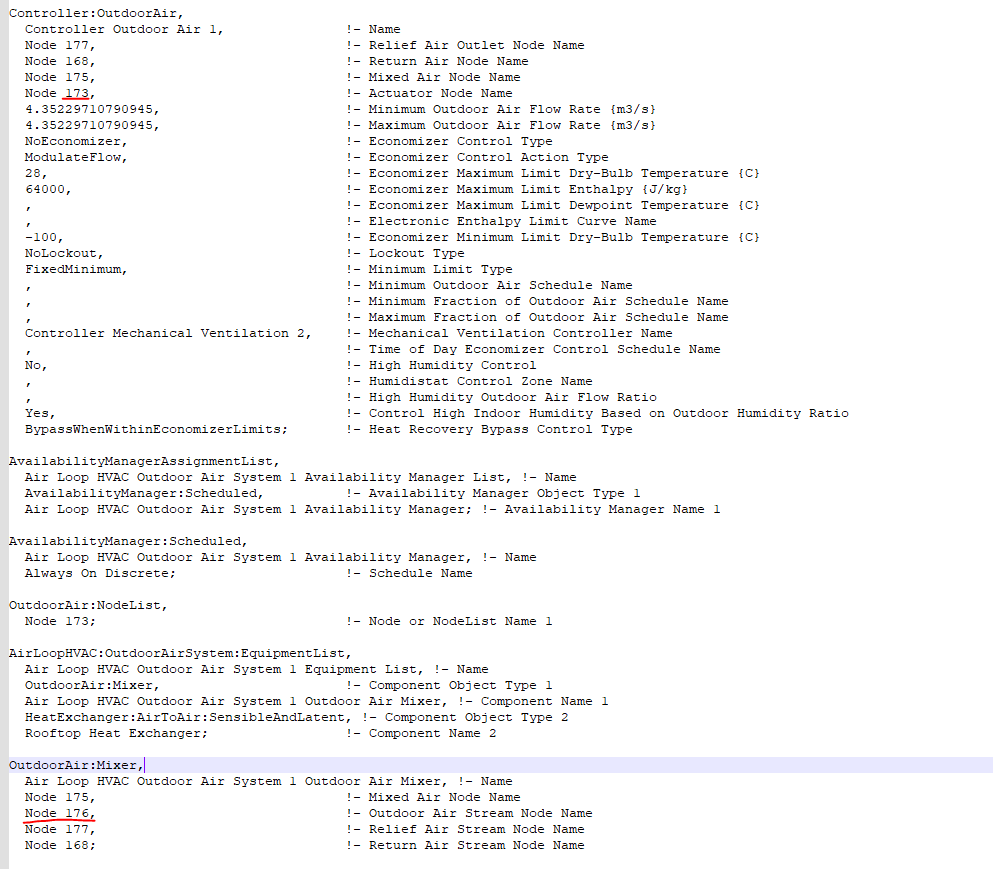Select the schedule value "Always On Discrete;"

point(100,573)
